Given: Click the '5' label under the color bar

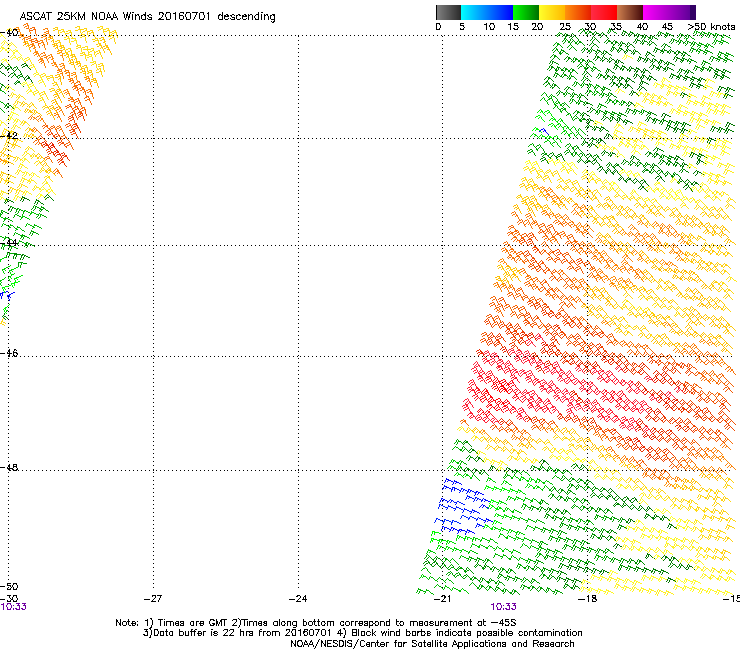Looking at the screenshot, I should [462, 27].
